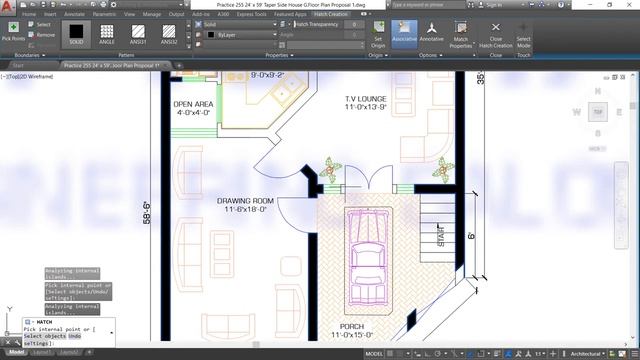Click the Open file icon in Quick Access
Viewport: 640px width, 360px height.
33,4
